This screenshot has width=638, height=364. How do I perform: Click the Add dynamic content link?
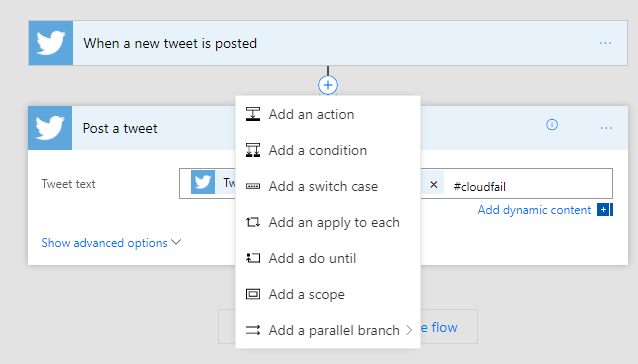pos(534,210)
